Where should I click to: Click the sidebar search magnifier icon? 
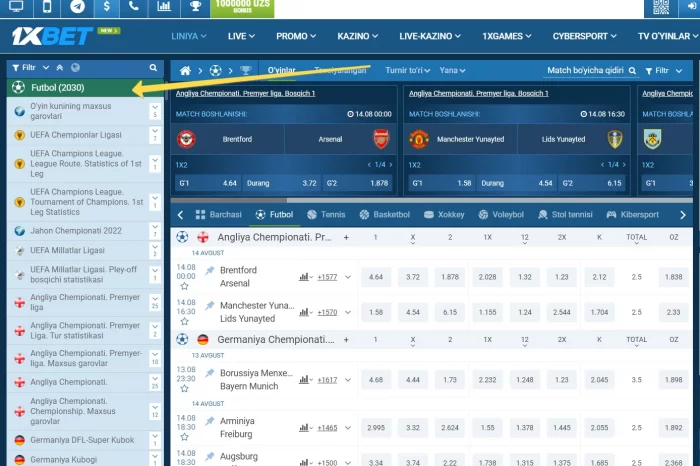[153, 68]
